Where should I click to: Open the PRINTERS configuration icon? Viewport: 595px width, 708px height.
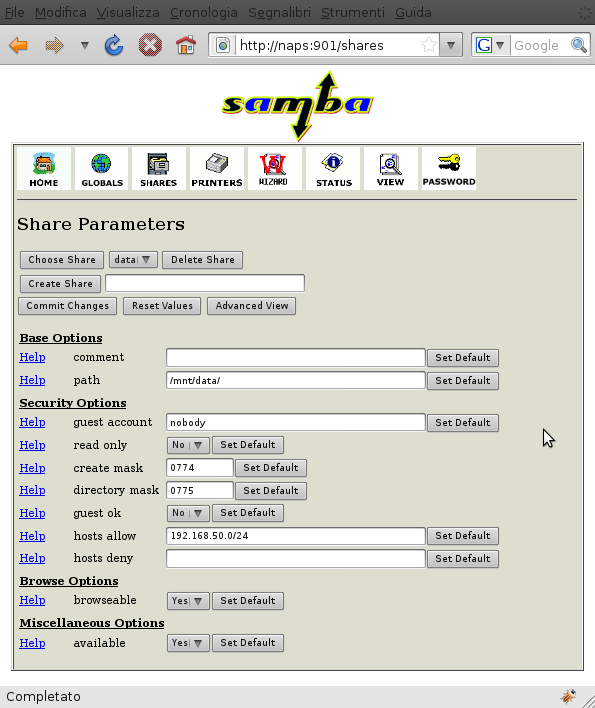217,168
